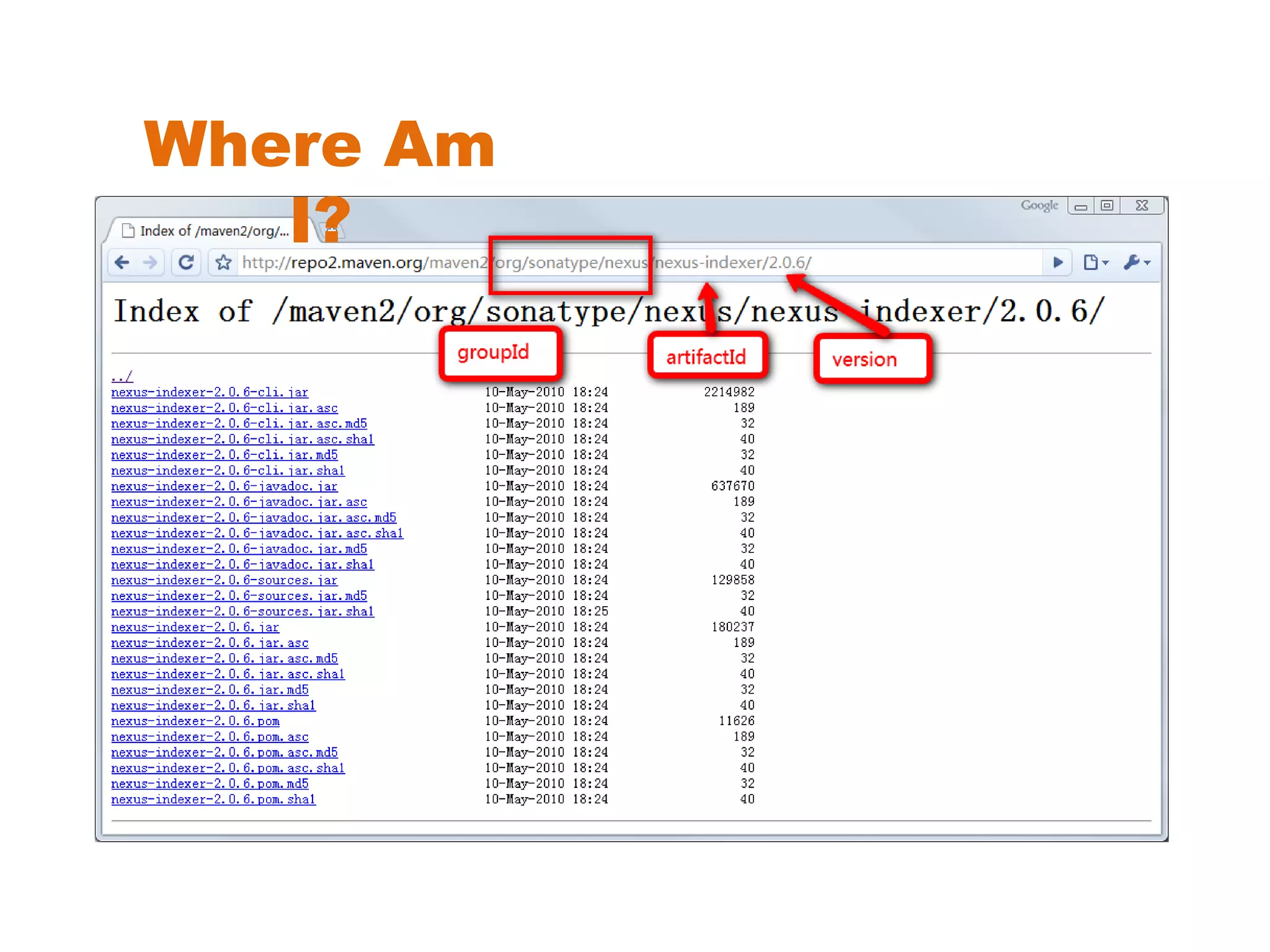This screenshot has width=1270, height=952.
Task: Open nexus-indexer-2.0.6.pom.asc link
Action: (210, 737)
